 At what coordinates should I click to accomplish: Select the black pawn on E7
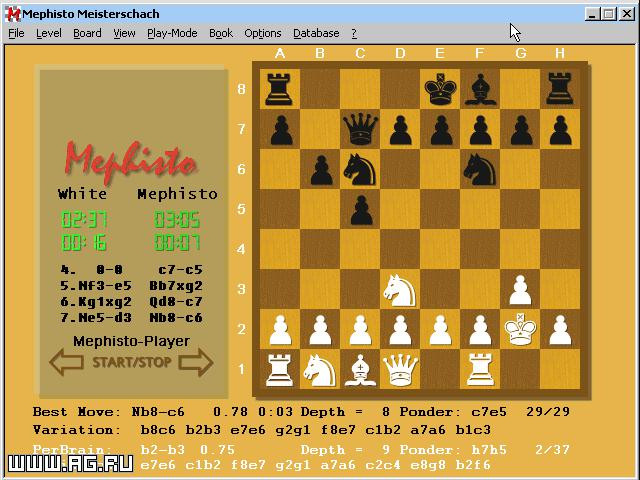click(441, 131)
